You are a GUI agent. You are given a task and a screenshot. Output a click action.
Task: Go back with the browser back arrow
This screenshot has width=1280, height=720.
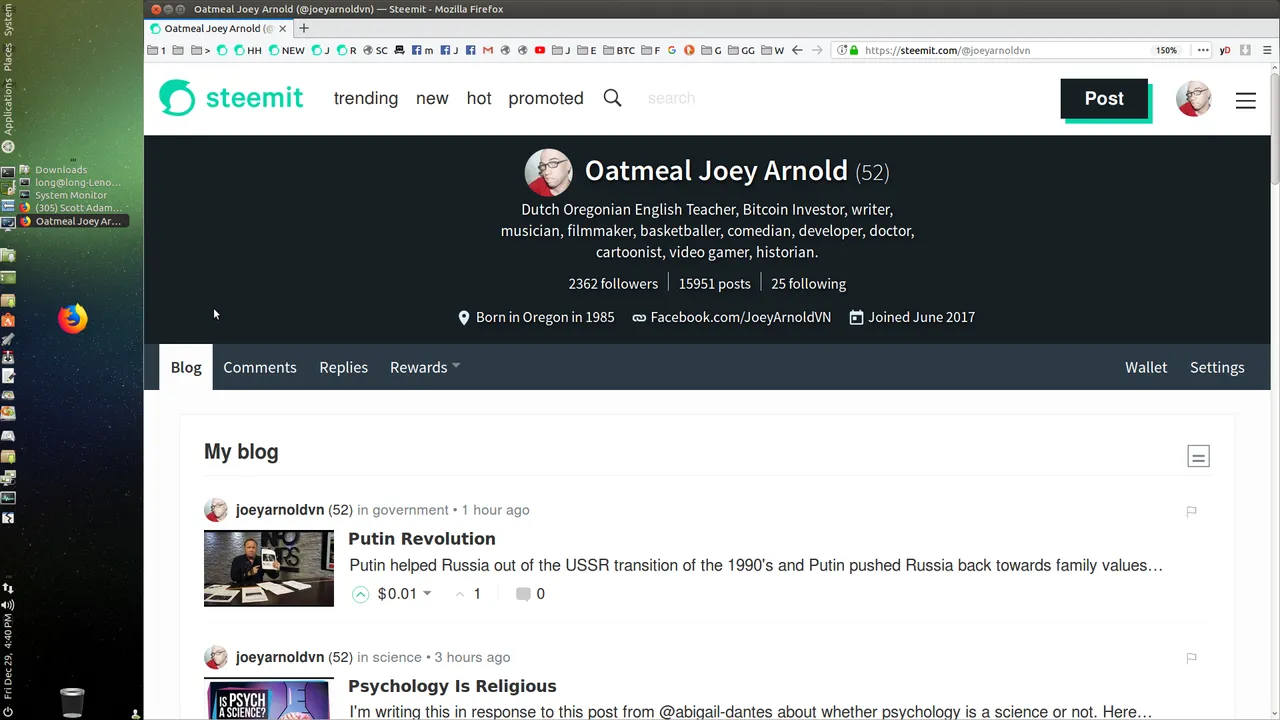pyautogui.click(x=797, y=50)
